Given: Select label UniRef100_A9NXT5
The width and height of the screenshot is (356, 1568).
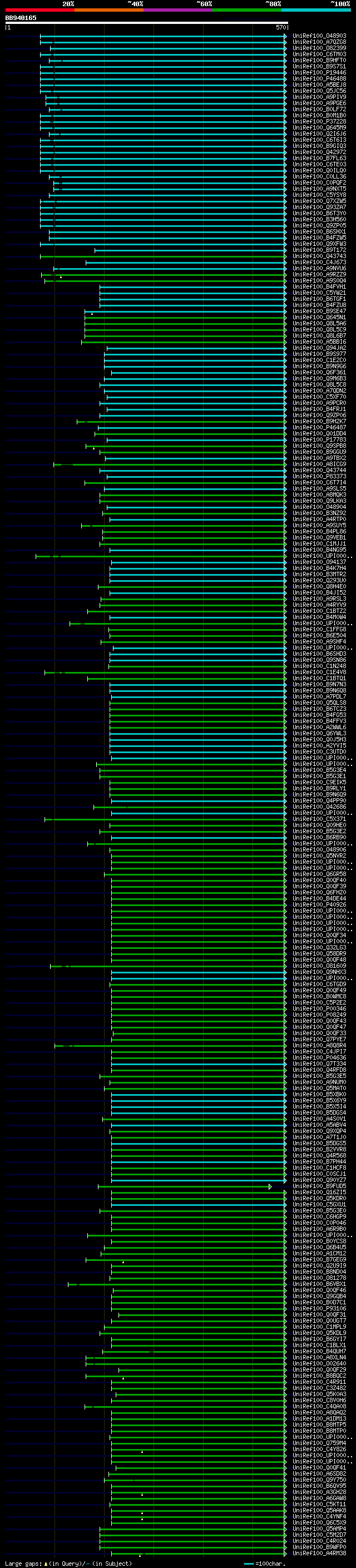Looking at the screenshot, I should (319, 189).
